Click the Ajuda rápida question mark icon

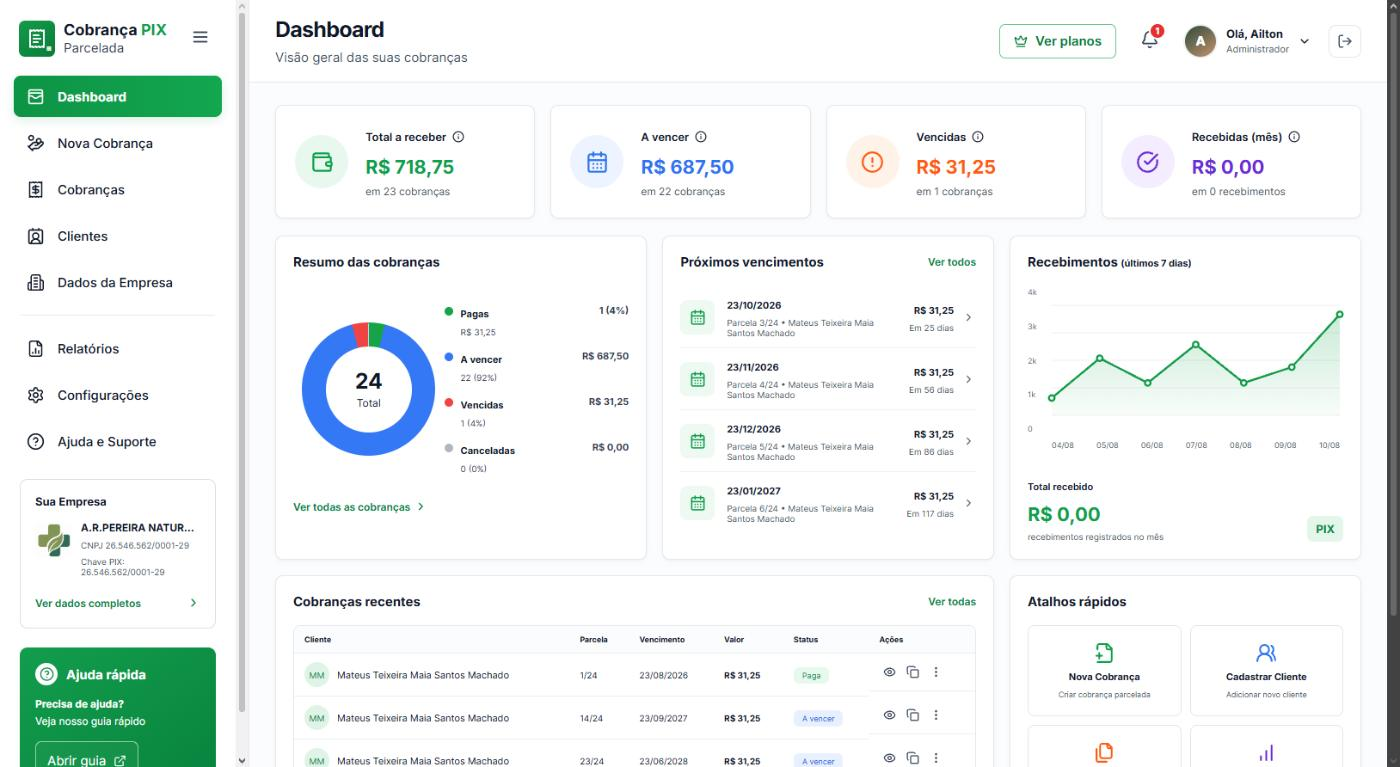click(46, 675)
